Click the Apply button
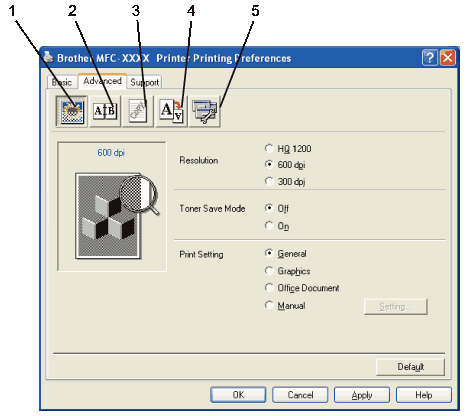This screenshot has width=472, height=416. [x=362, y=395]
